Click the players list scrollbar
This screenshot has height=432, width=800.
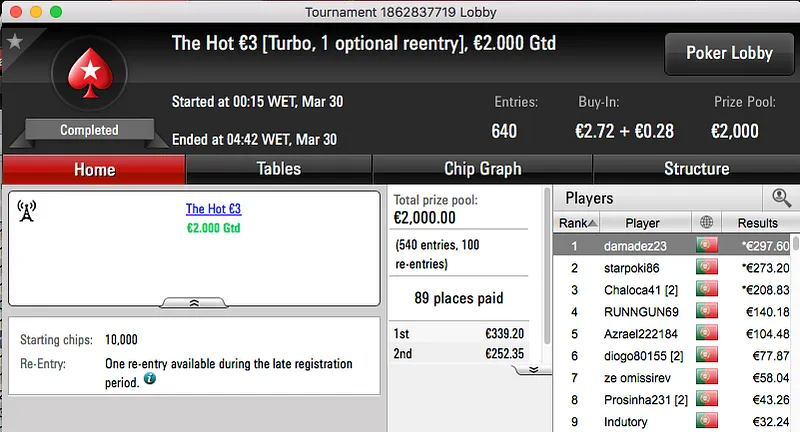pos(795,330)
